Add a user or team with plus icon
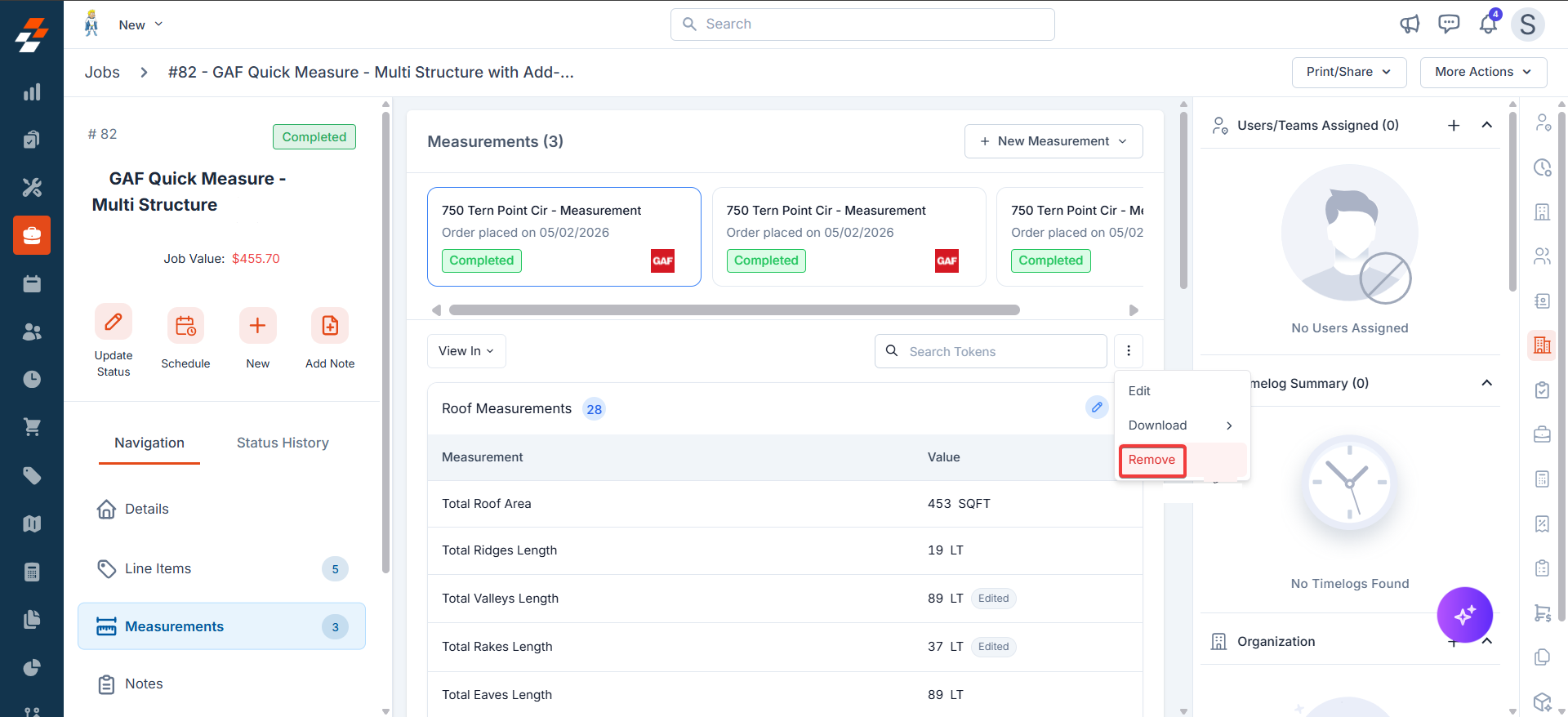 tap(1454, 125)
